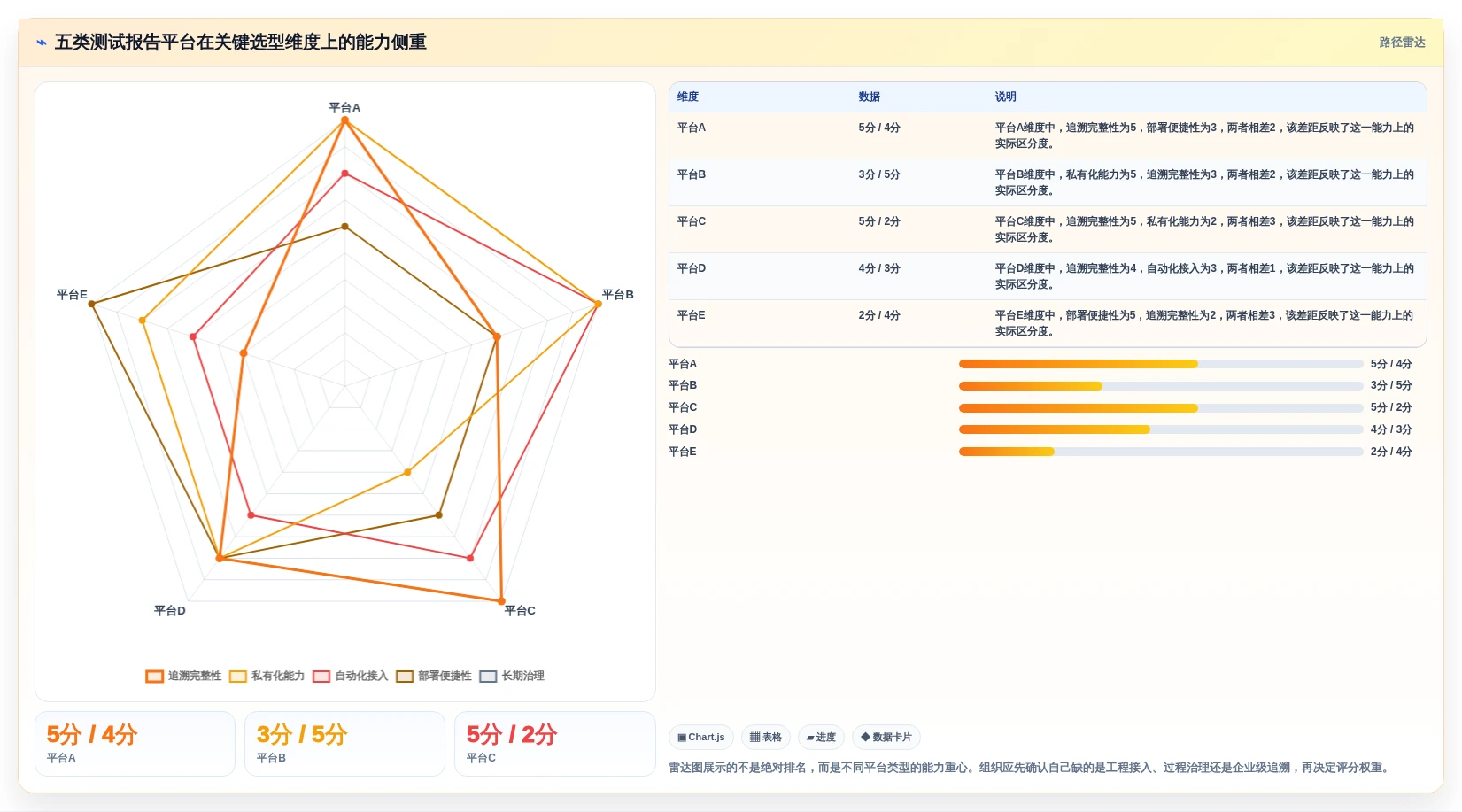Open the 平台C stat card showing 5分 / 2分

coord(554,744)
